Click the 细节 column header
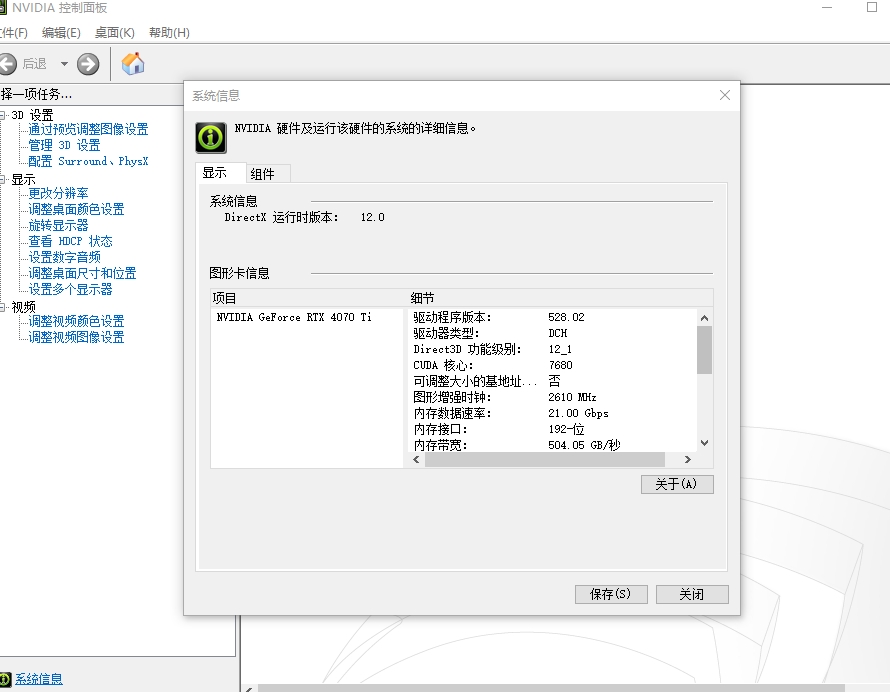 (561, 298)
